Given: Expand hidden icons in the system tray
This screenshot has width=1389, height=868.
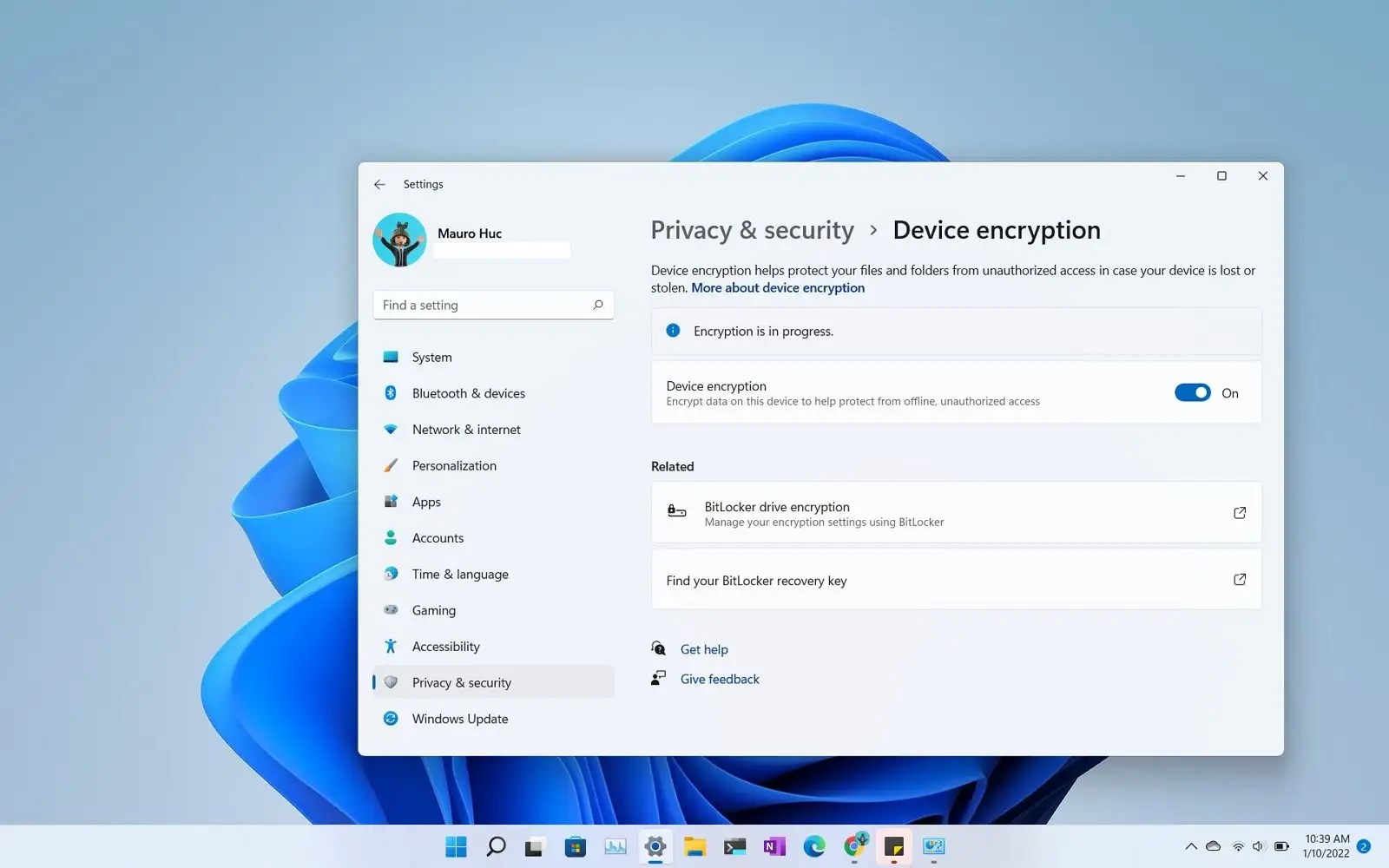Looking at the screenshot, I should [x=1190, y=846].
